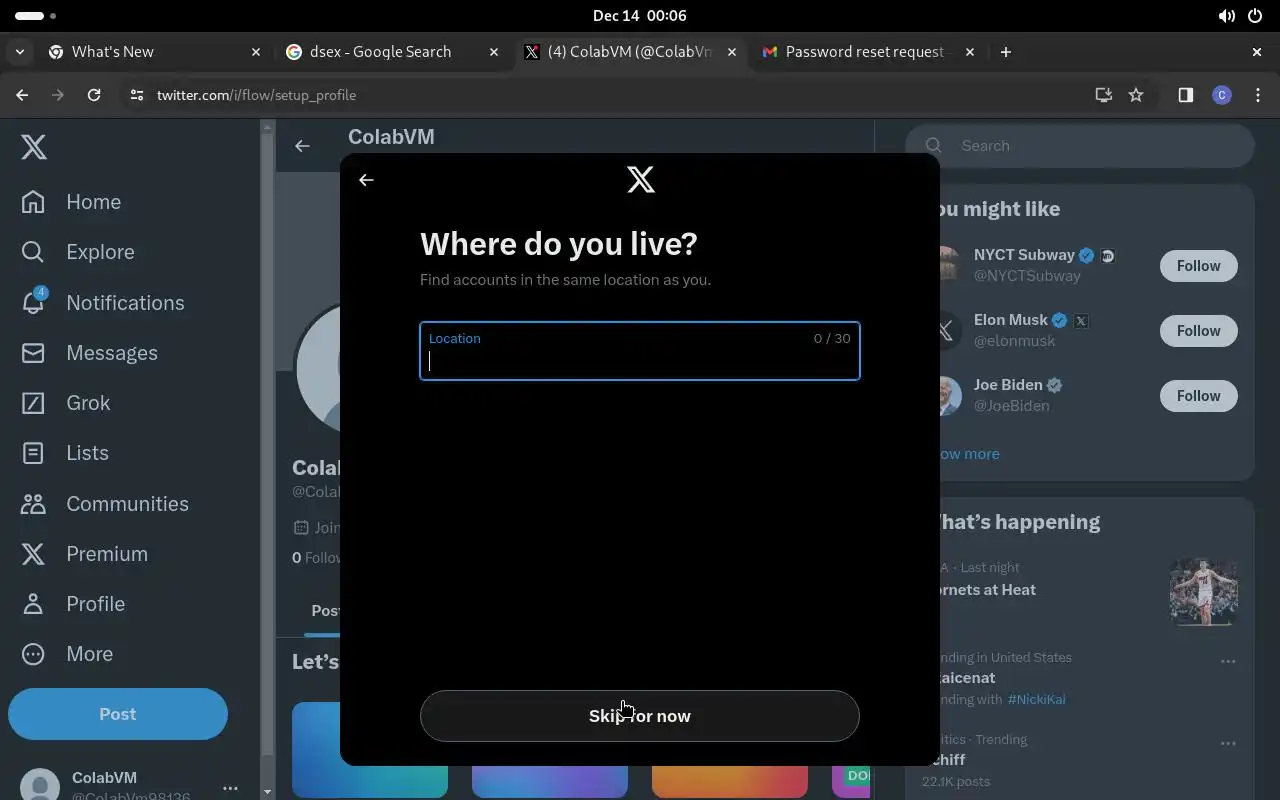The width and height of the screenshot is (1280, 800).
Task: Close the What's New tab
Action: coord(256,52)
